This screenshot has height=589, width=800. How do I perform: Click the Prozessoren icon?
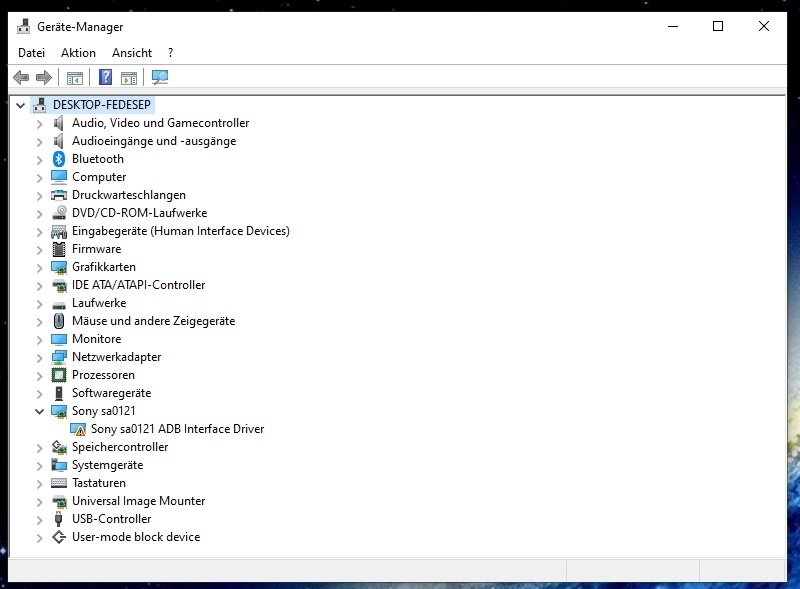coord(59,375)
